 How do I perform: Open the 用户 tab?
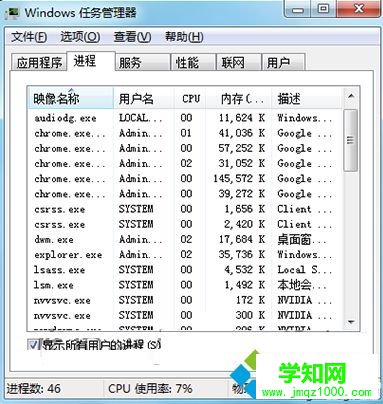283,62
